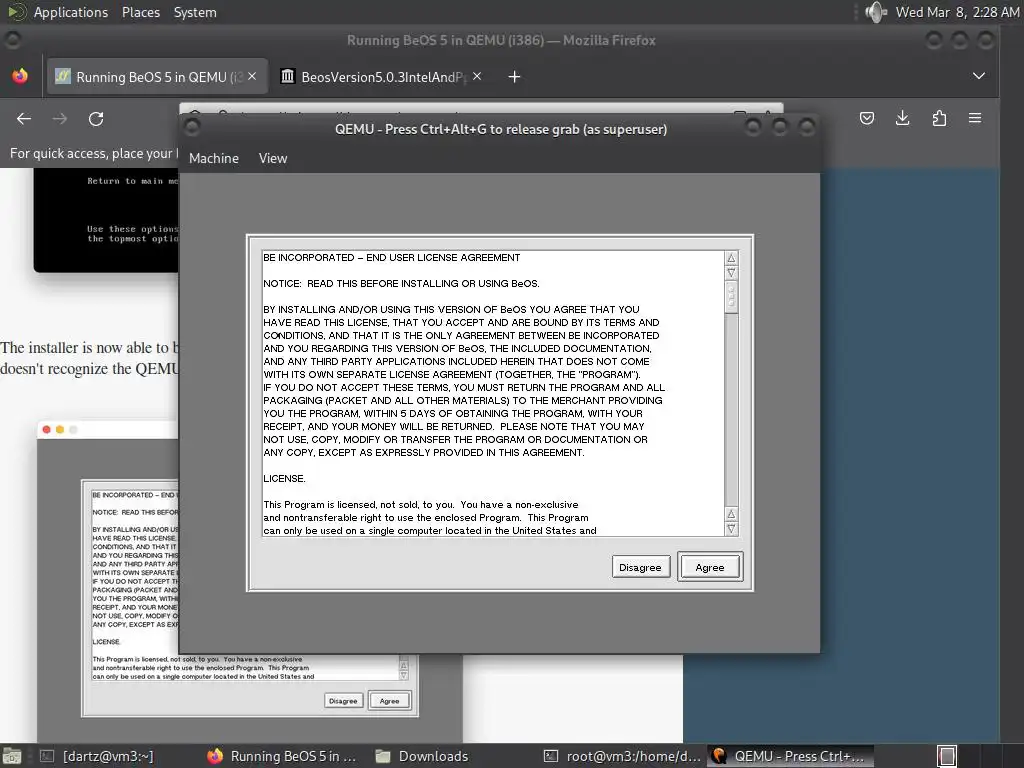Switch to the root@vm3 terminal taskbar entry
The image size is (1024, 768).
[623, 756]
